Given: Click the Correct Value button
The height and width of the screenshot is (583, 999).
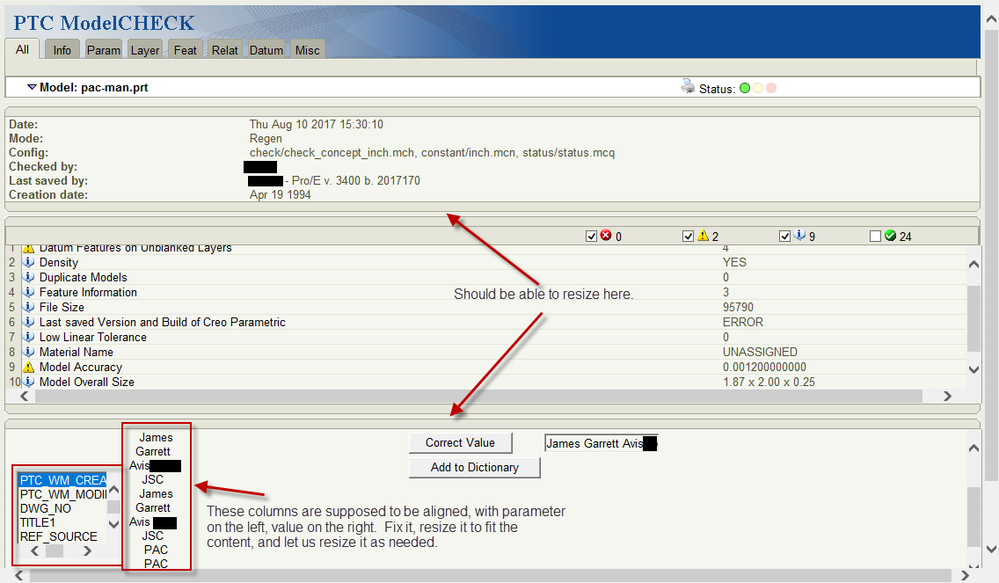Looking at the screenshot, I should tap(460, 443).
